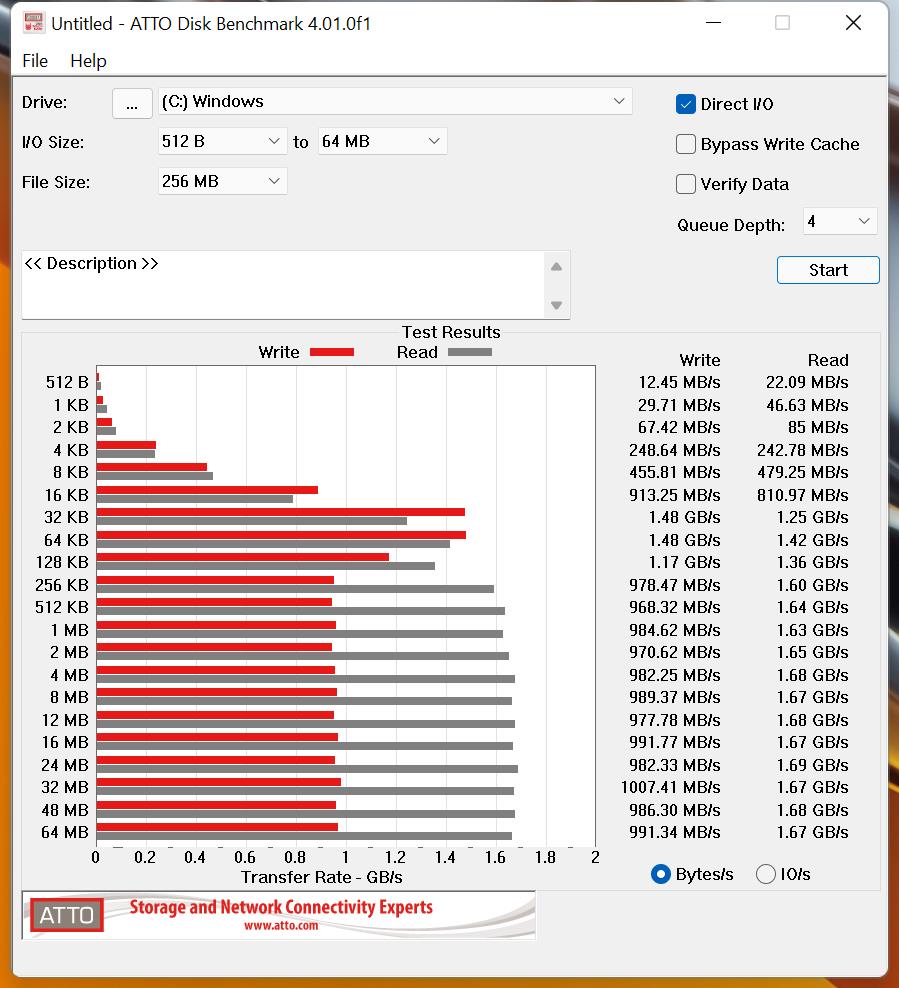899x988 pixels.
Task: Open the Help menu
Action: [x=88, y=61]
